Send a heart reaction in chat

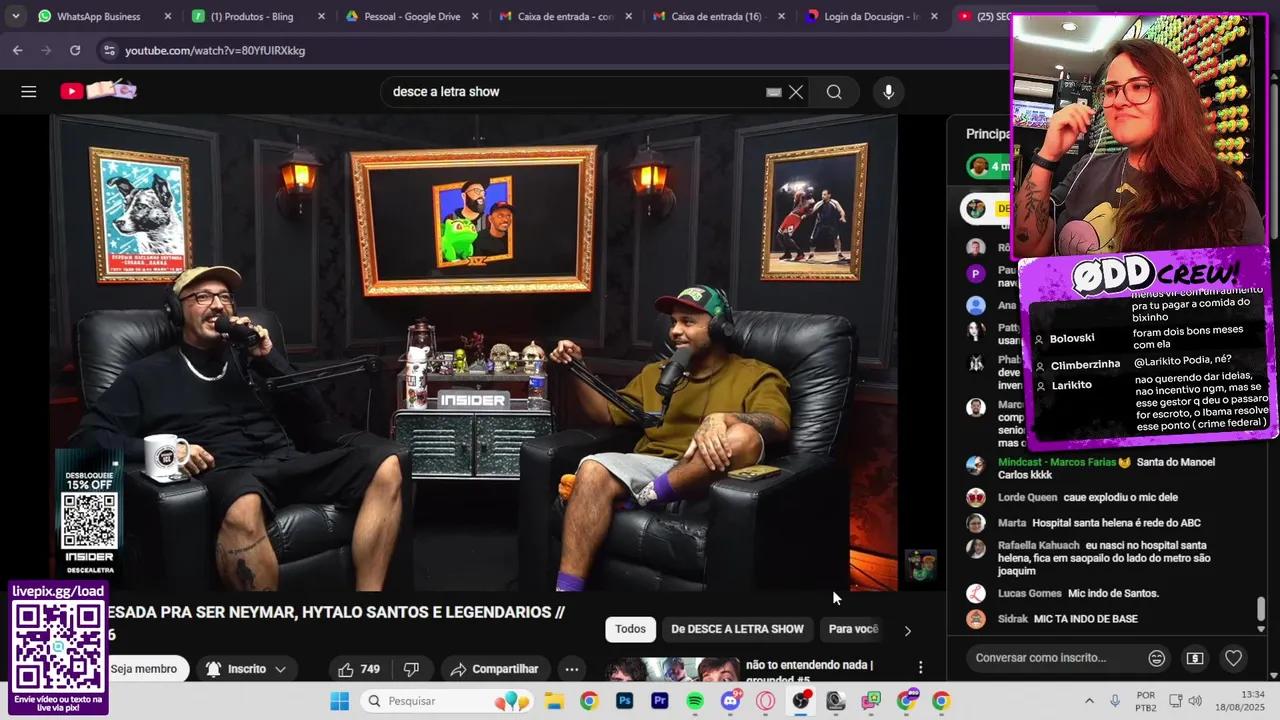pyautogui.click(x=1233, y=658)
